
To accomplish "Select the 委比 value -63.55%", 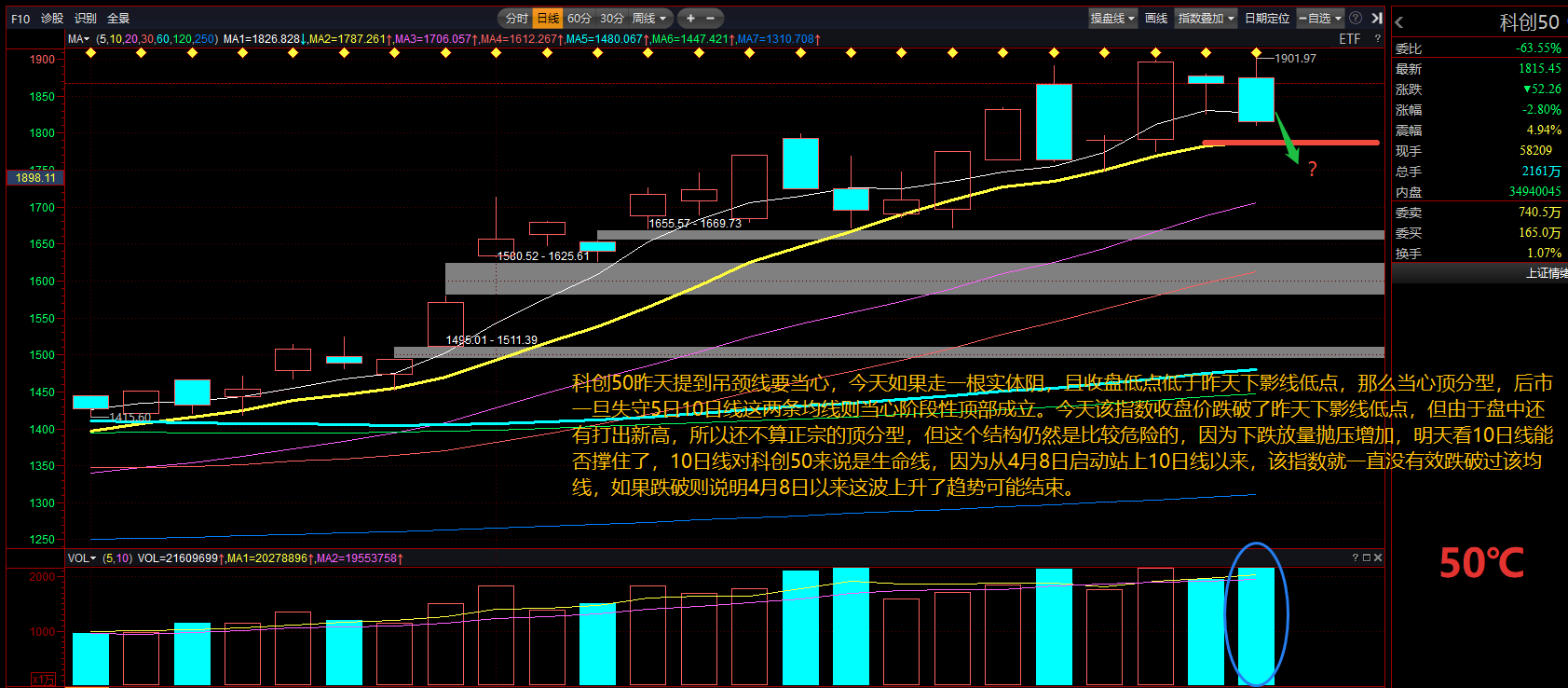I will (x=1538, y=48).
